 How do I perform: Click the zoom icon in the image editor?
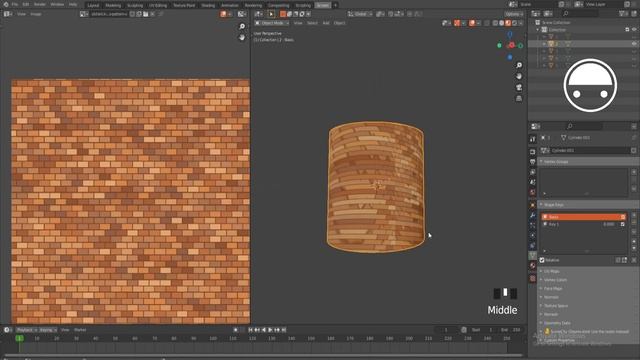pyautogui.click(x=242, y=27)
